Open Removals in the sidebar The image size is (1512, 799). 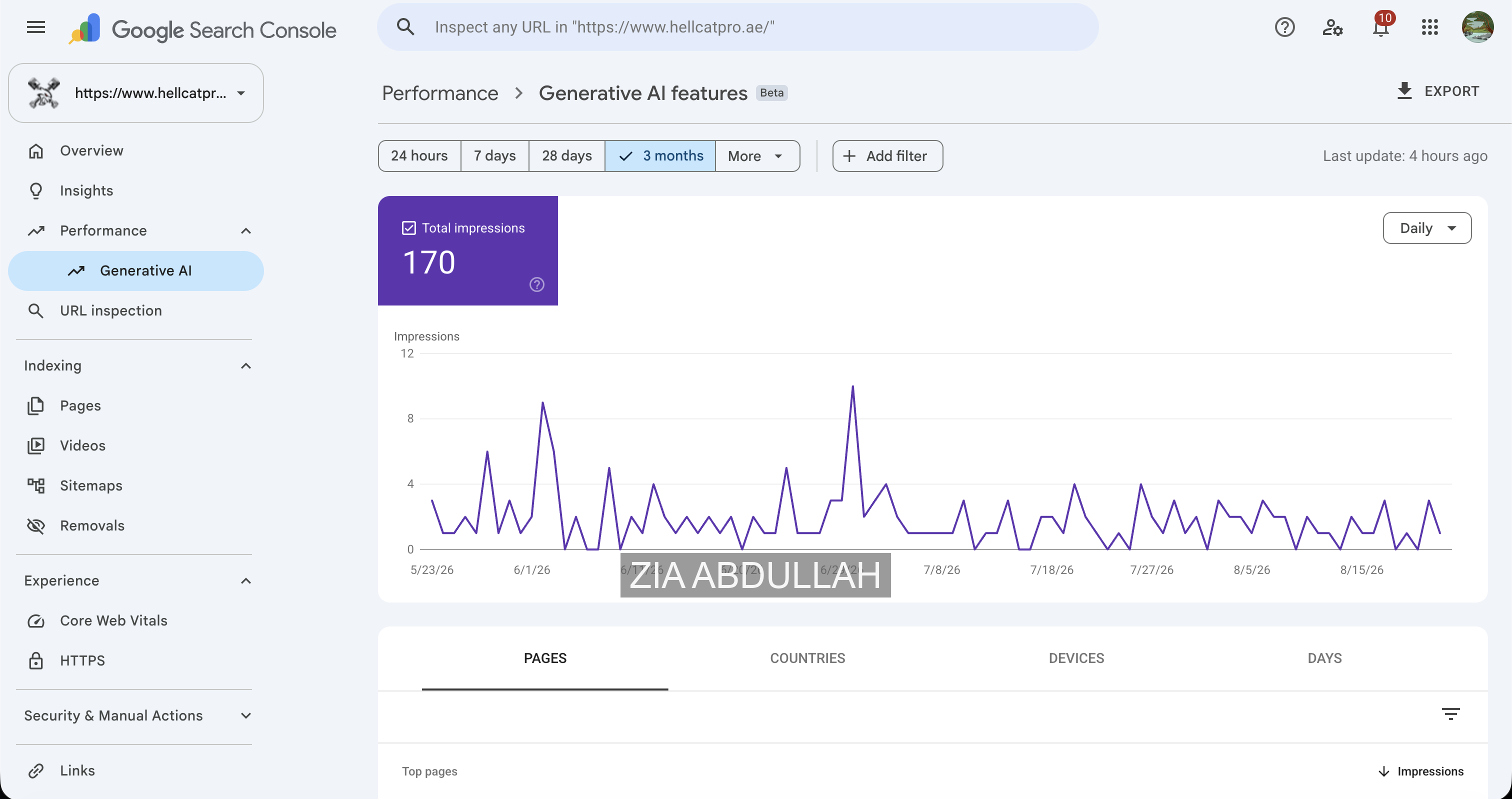point(135,525)
